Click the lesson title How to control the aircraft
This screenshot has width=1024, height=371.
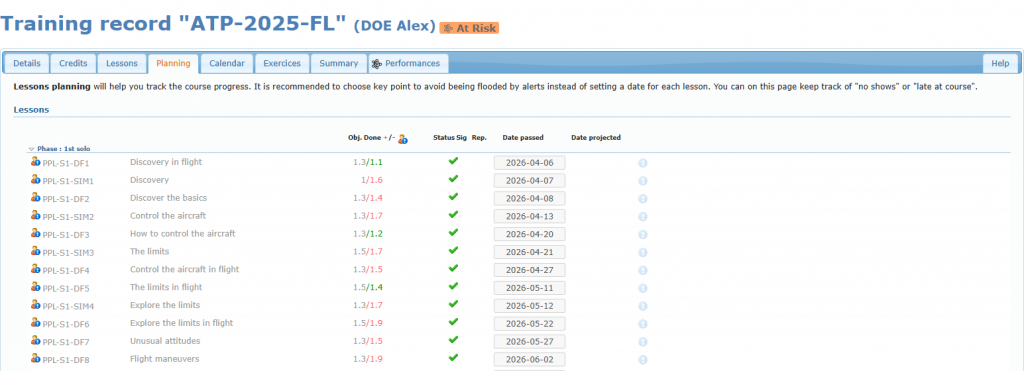pyautogui.click(x=183, y=233)
